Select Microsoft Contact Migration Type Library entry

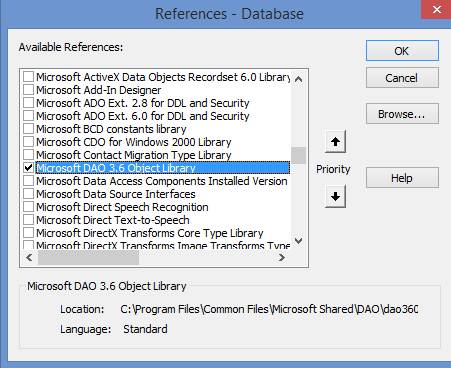coord(134,155)
